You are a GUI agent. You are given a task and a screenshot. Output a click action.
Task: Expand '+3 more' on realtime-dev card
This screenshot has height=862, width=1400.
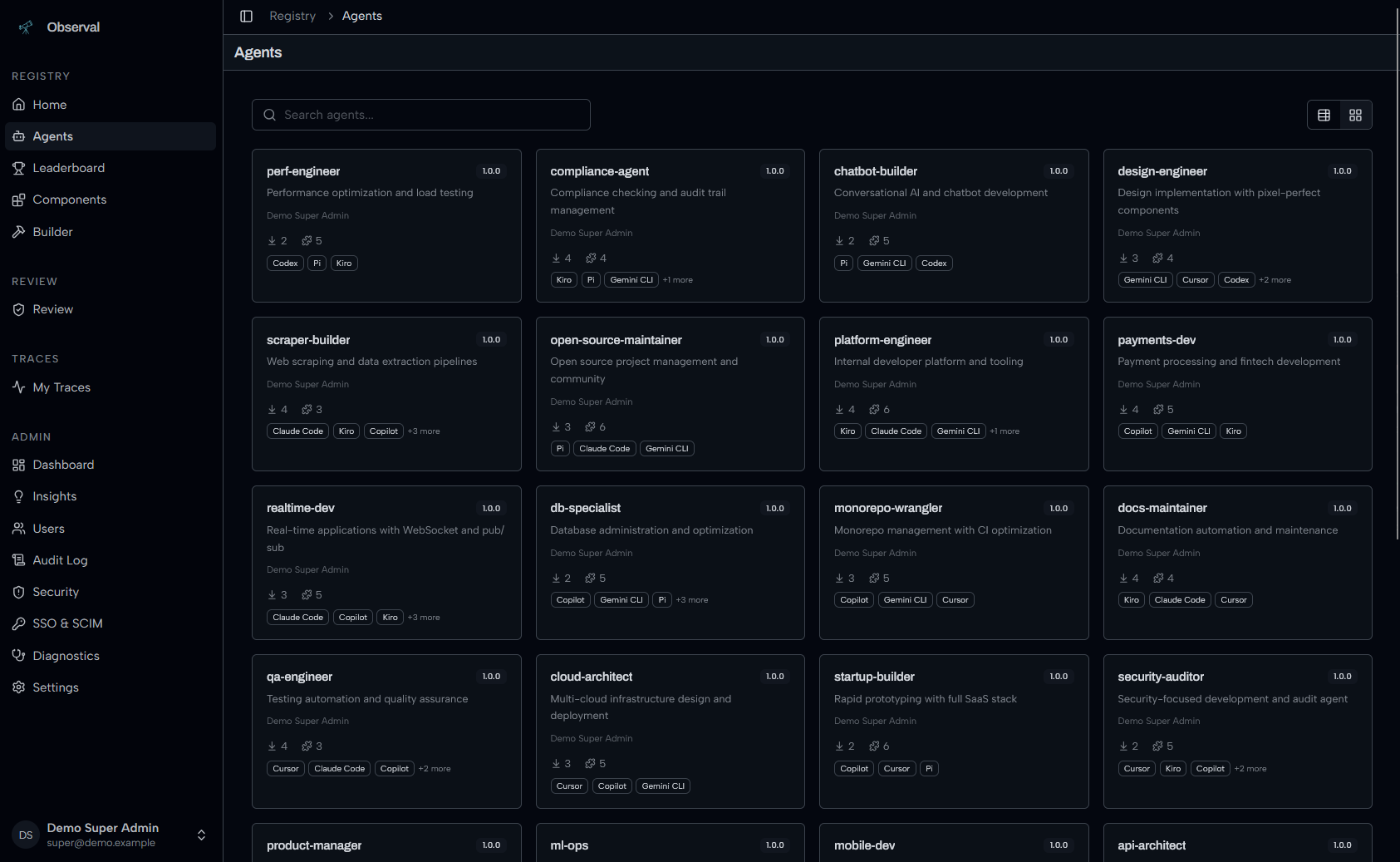pos(424,618)
